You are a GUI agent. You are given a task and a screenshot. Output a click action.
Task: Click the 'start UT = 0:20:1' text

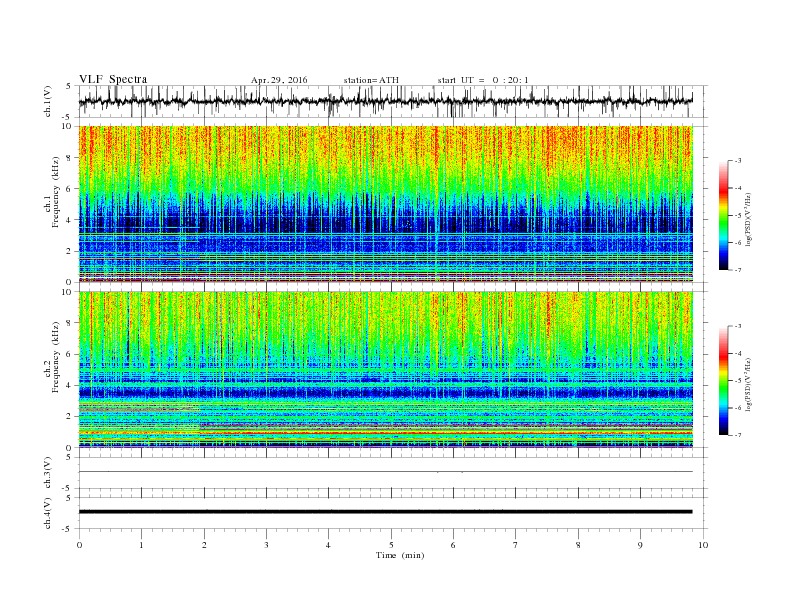483,80
